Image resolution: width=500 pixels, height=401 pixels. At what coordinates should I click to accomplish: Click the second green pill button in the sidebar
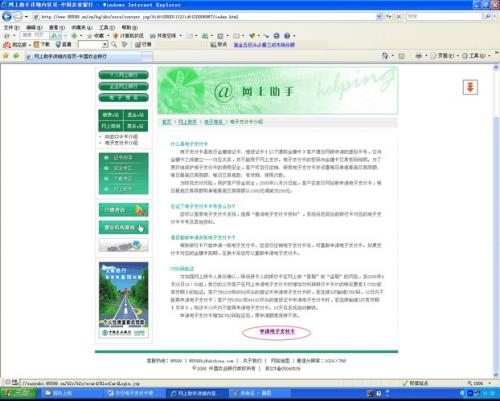(124, 86)
